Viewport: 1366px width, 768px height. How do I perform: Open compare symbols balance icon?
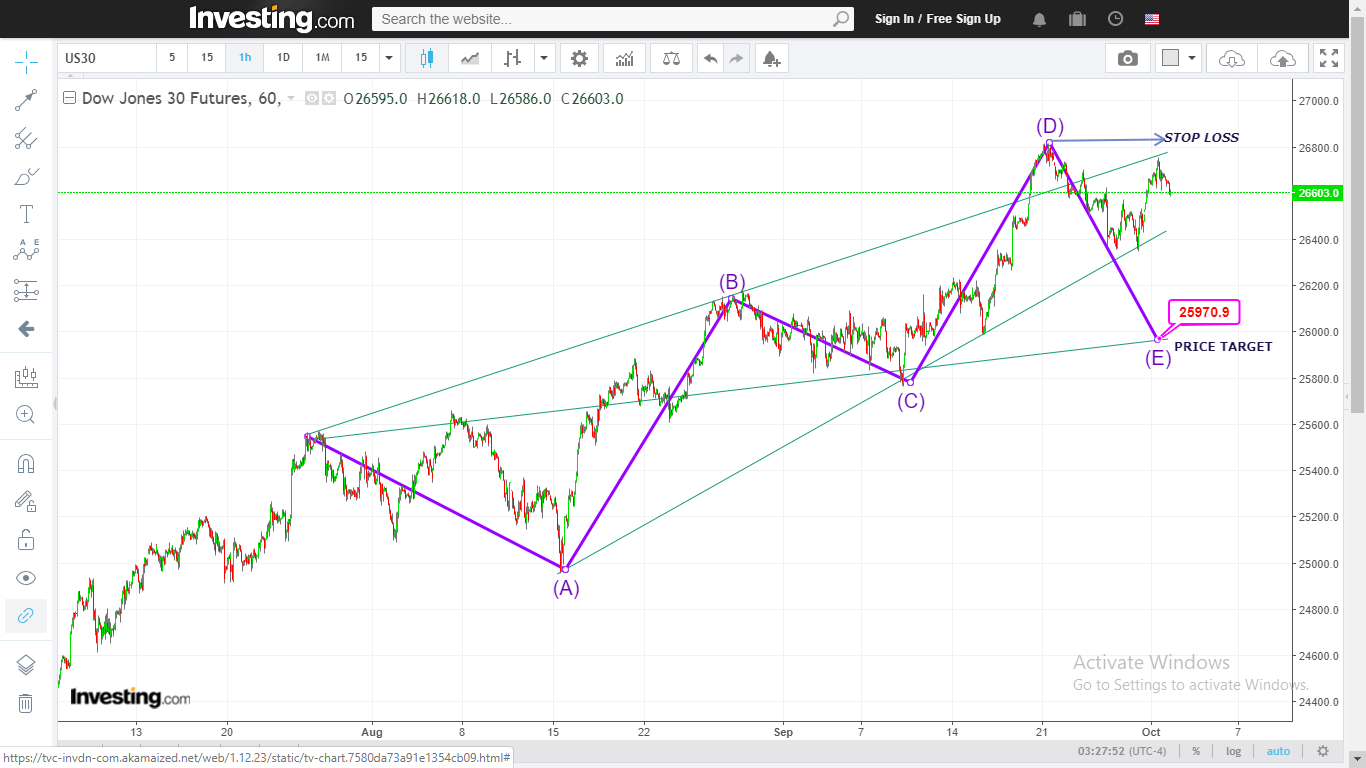pyautogui.click(x=671, y=58)
